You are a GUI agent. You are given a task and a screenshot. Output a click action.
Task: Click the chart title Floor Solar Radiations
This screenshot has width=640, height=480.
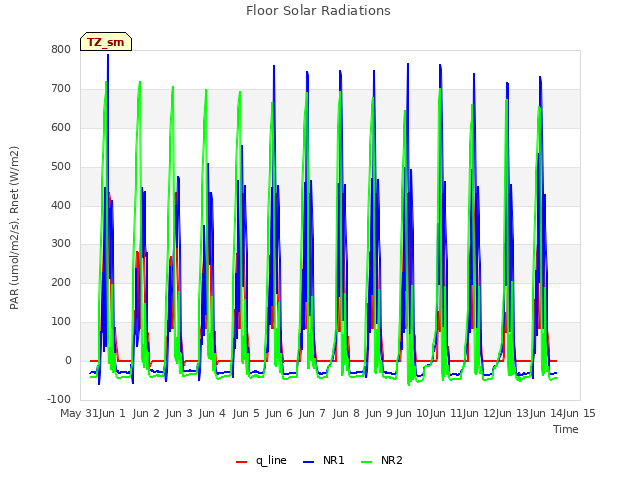pos(318,11)
